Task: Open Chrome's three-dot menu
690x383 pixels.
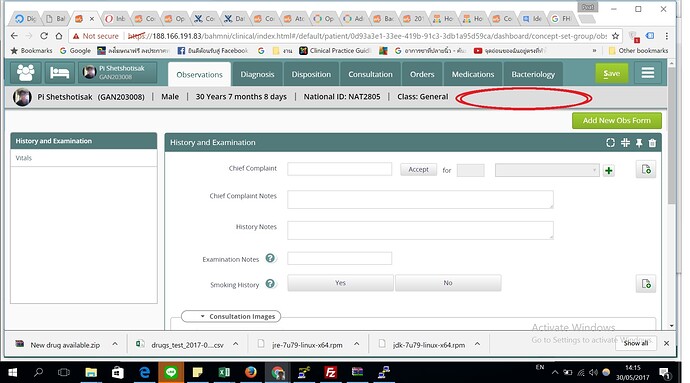Action: (667, 36)
